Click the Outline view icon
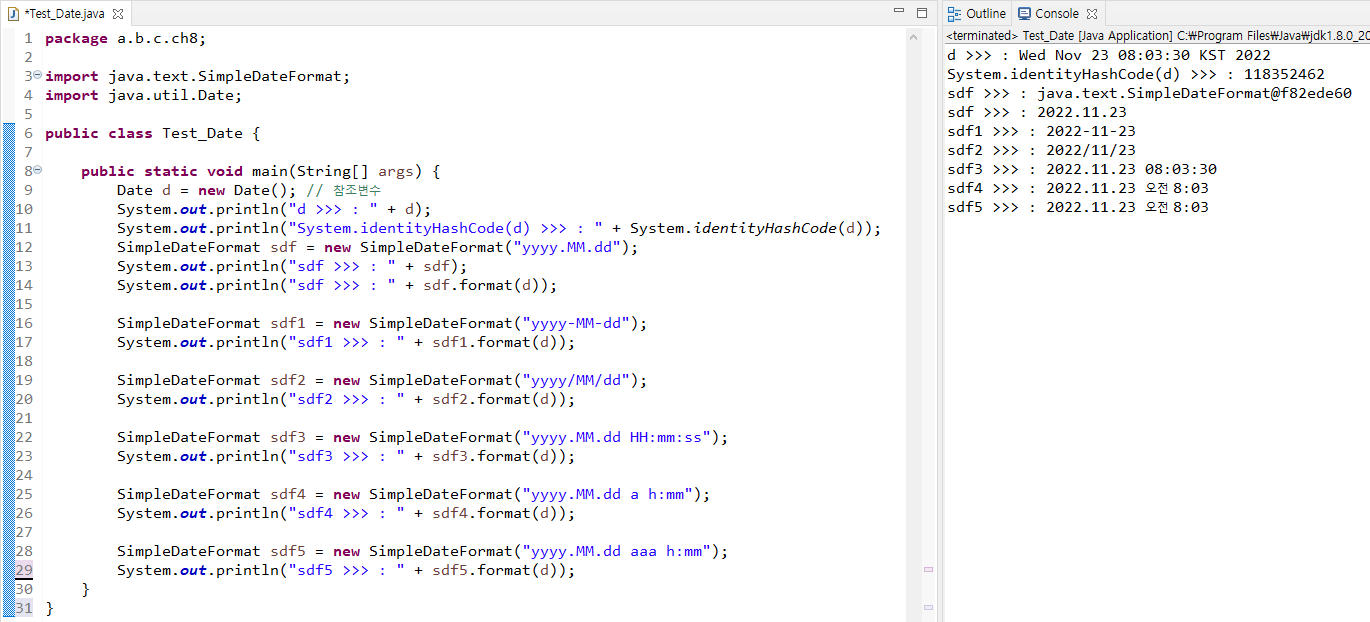 point(955,14)
